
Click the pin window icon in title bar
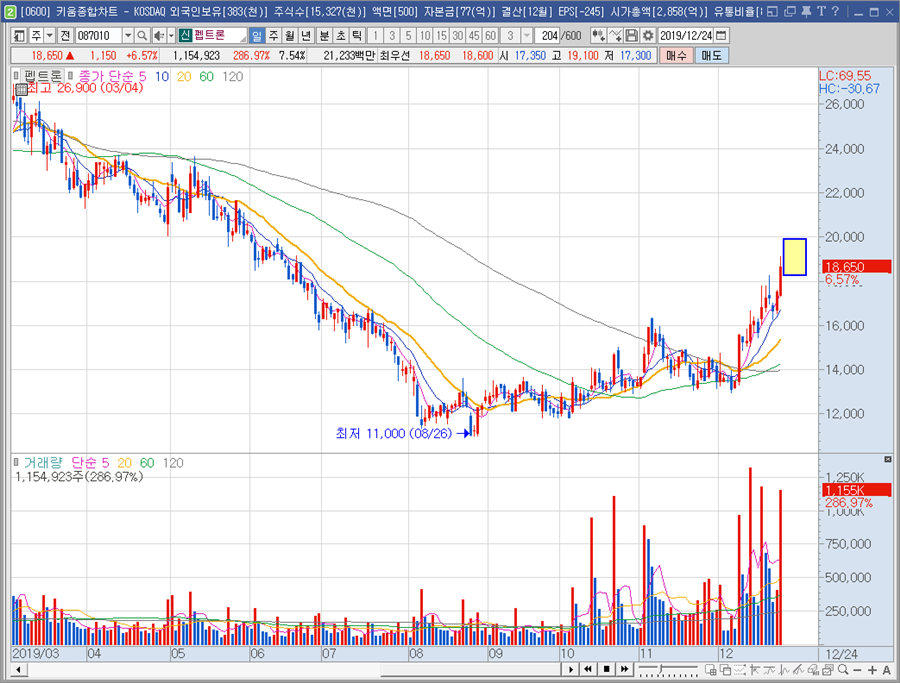(x=806, y=11)
